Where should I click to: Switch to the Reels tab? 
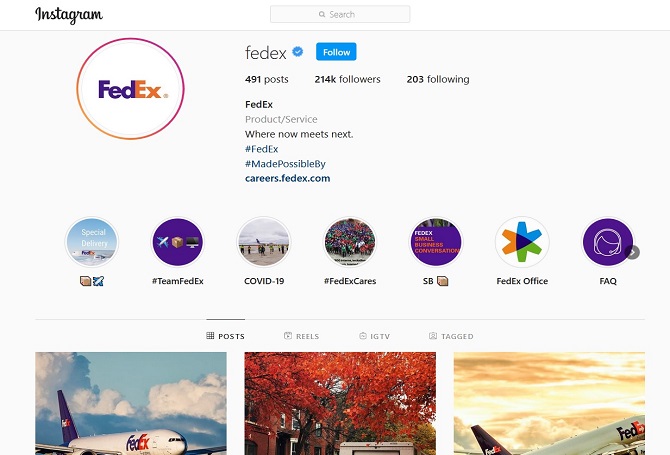pyautogui.click(x=302, y=336)
